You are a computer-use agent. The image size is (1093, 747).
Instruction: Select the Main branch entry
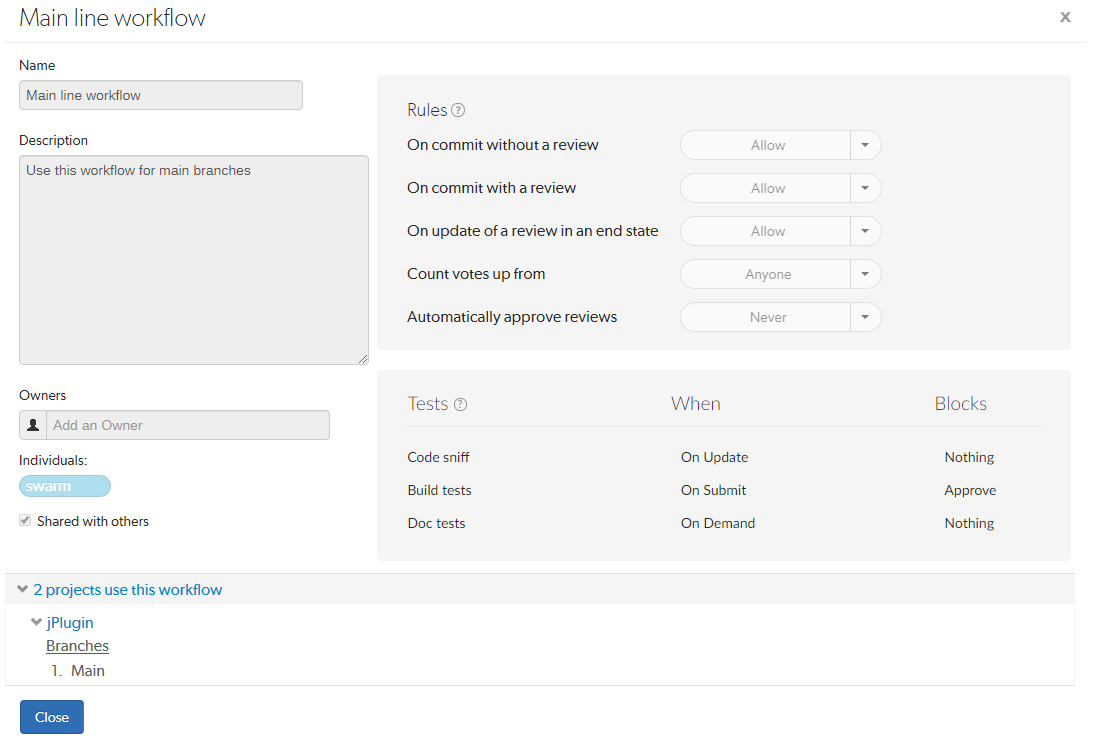click(90, 670)
